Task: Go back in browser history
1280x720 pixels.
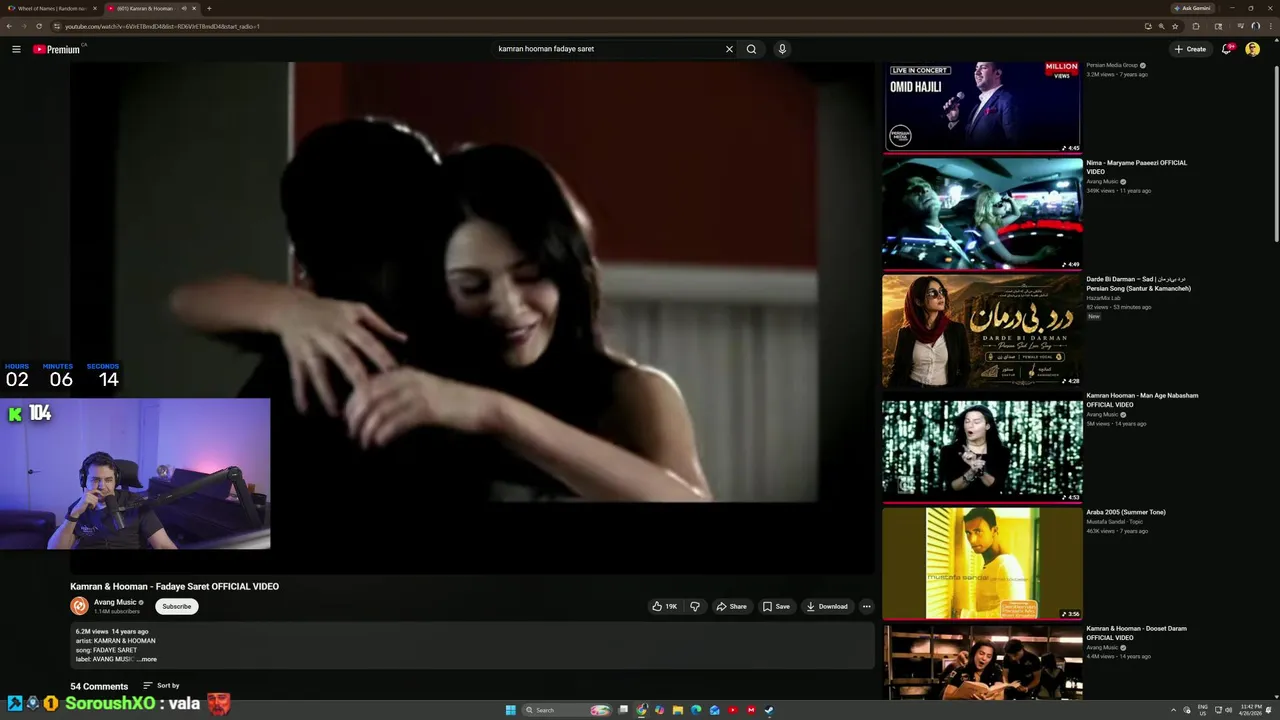Action: pyautogui.click(x=9, y=26)
